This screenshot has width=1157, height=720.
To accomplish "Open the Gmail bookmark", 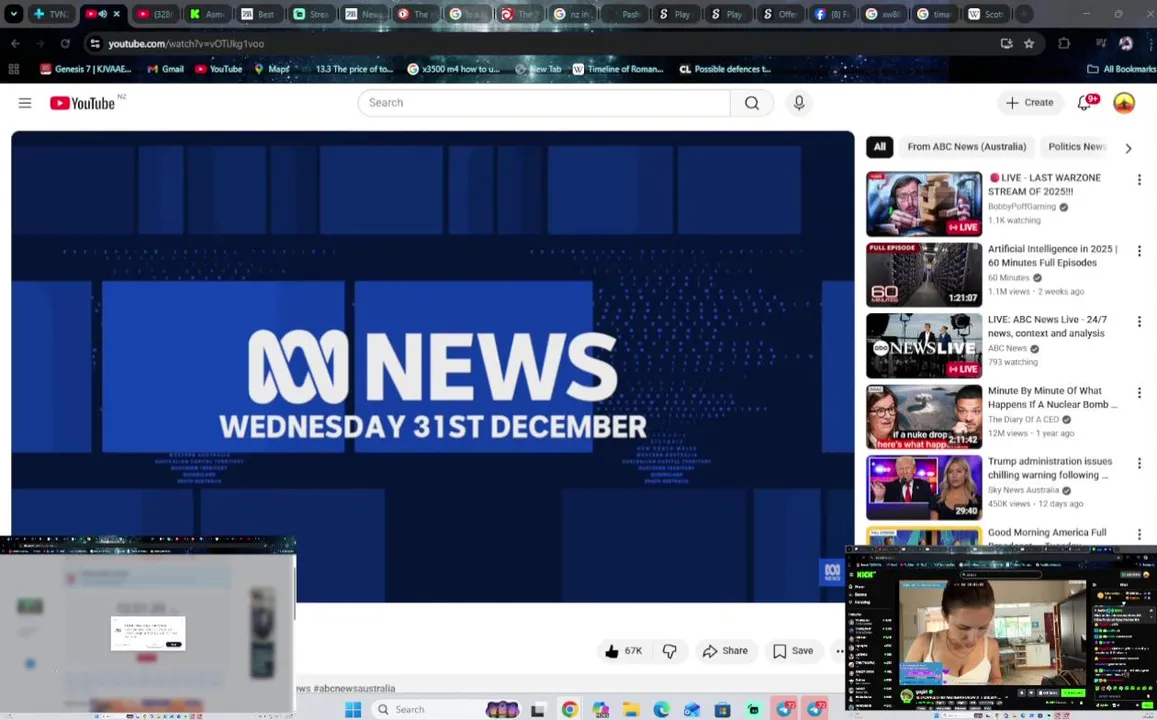I will click(165, 69).
